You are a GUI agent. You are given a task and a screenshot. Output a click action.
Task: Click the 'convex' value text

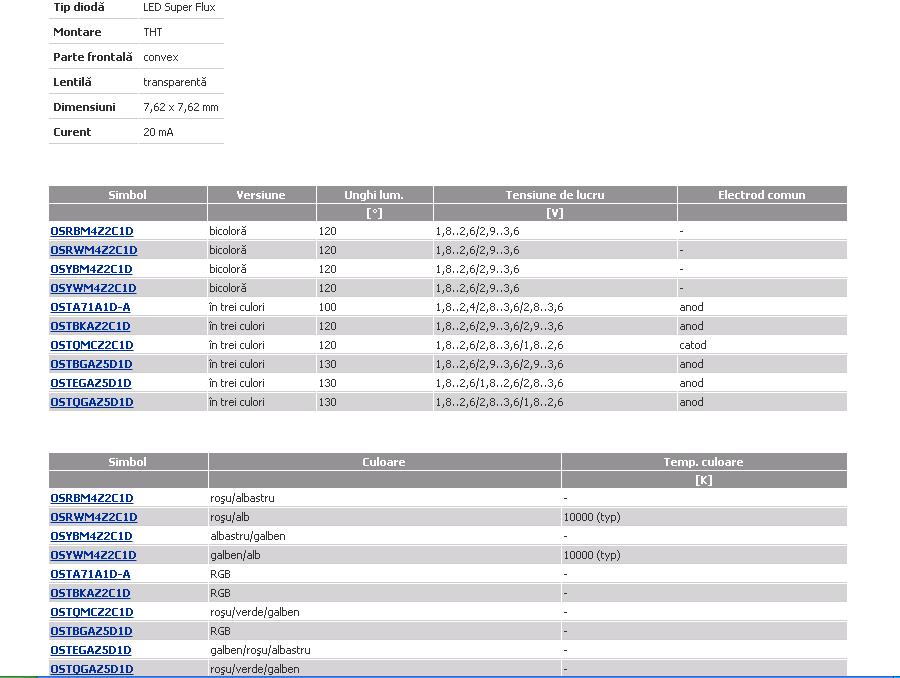(161, 57)
